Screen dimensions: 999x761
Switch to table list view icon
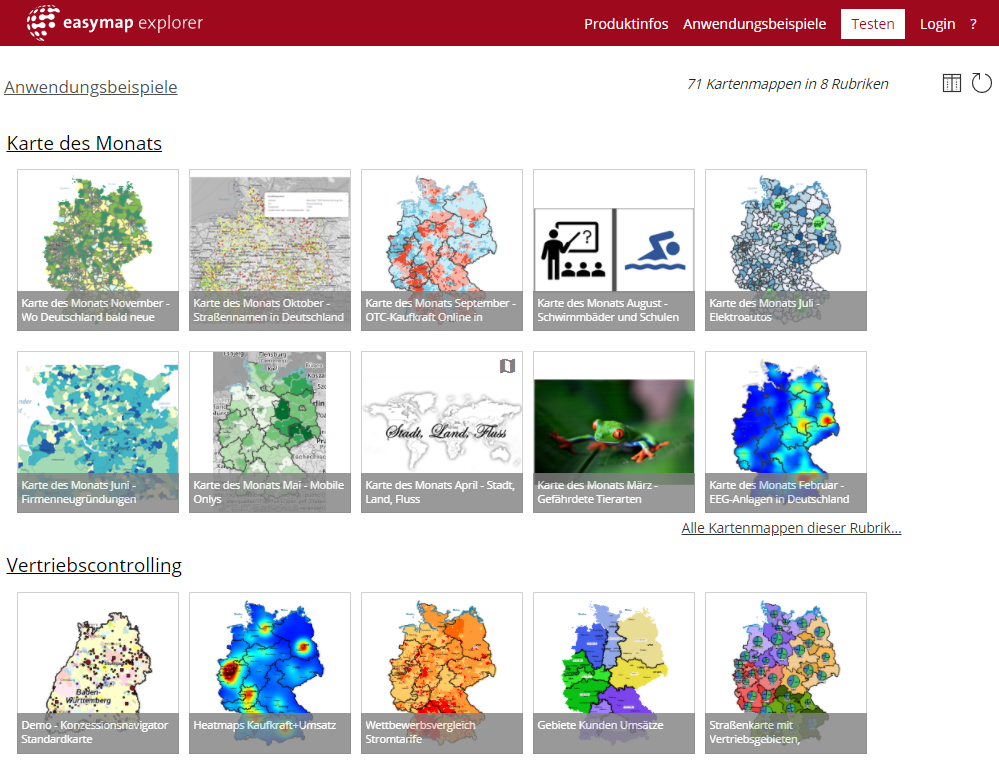click(952, 83)
